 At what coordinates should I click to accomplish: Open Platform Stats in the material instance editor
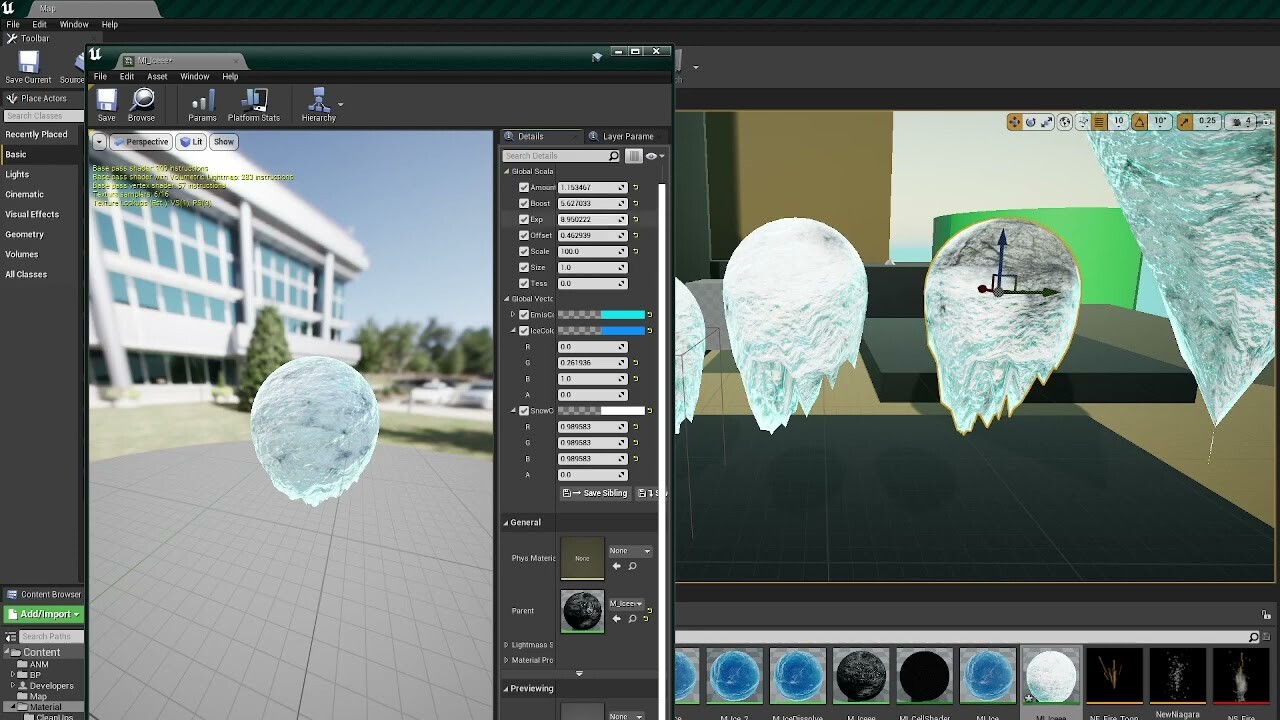point(255,104)
